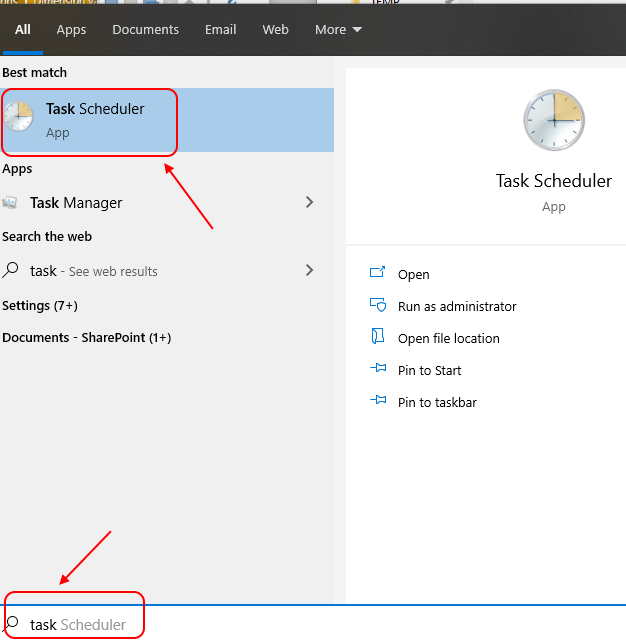Choose Run as administrator

(x=457, y=307)
